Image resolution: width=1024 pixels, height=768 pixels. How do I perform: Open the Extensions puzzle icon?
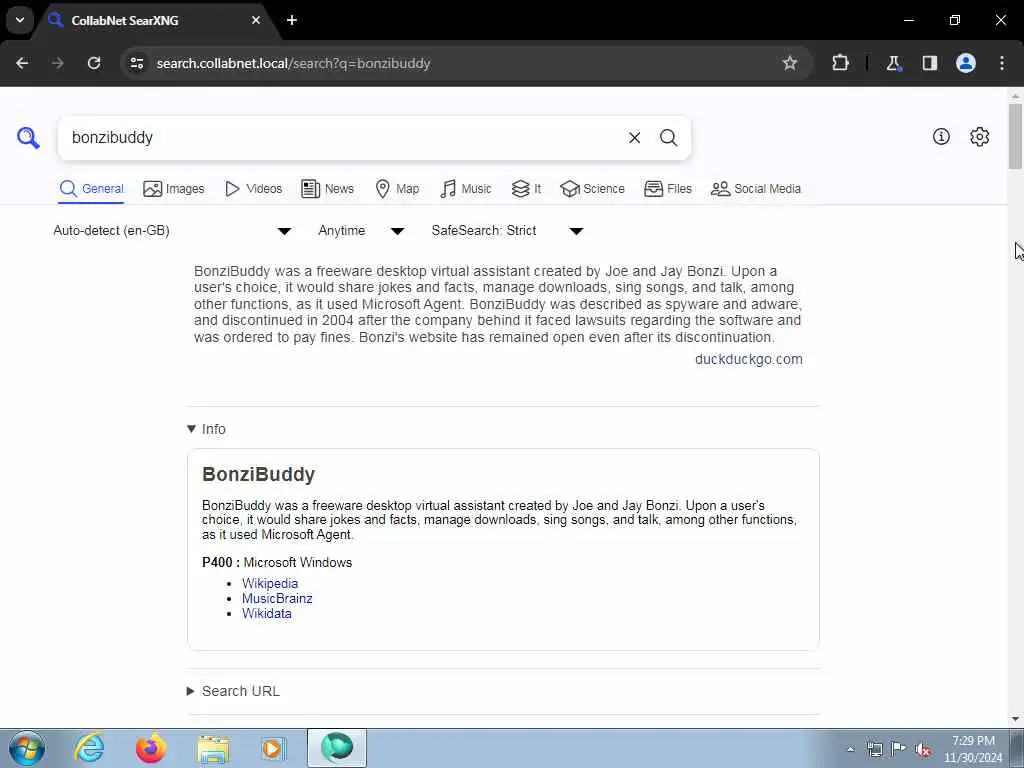tap(840, 63)
